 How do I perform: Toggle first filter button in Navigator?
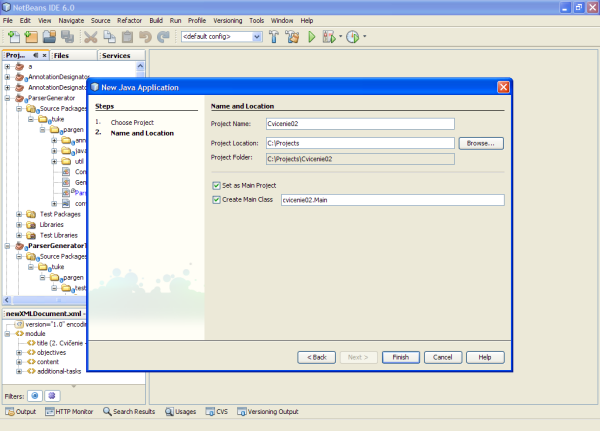[x=35, y=396]
